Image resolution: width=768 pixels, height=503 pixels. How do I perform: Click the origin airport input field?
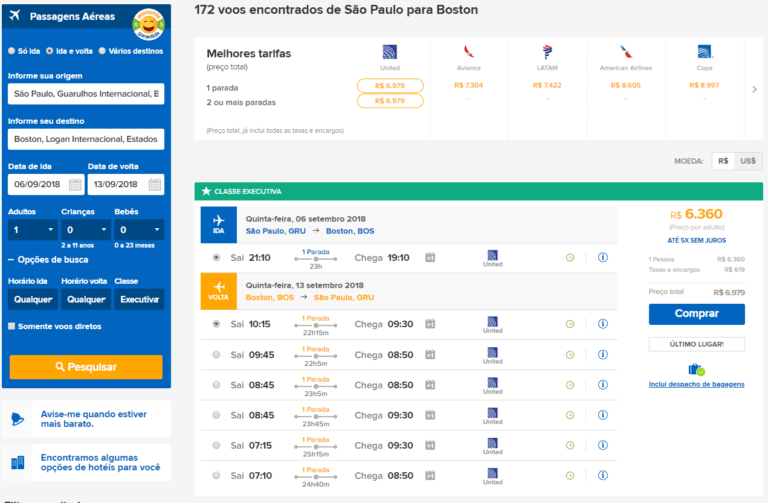[x=86, y=95]
